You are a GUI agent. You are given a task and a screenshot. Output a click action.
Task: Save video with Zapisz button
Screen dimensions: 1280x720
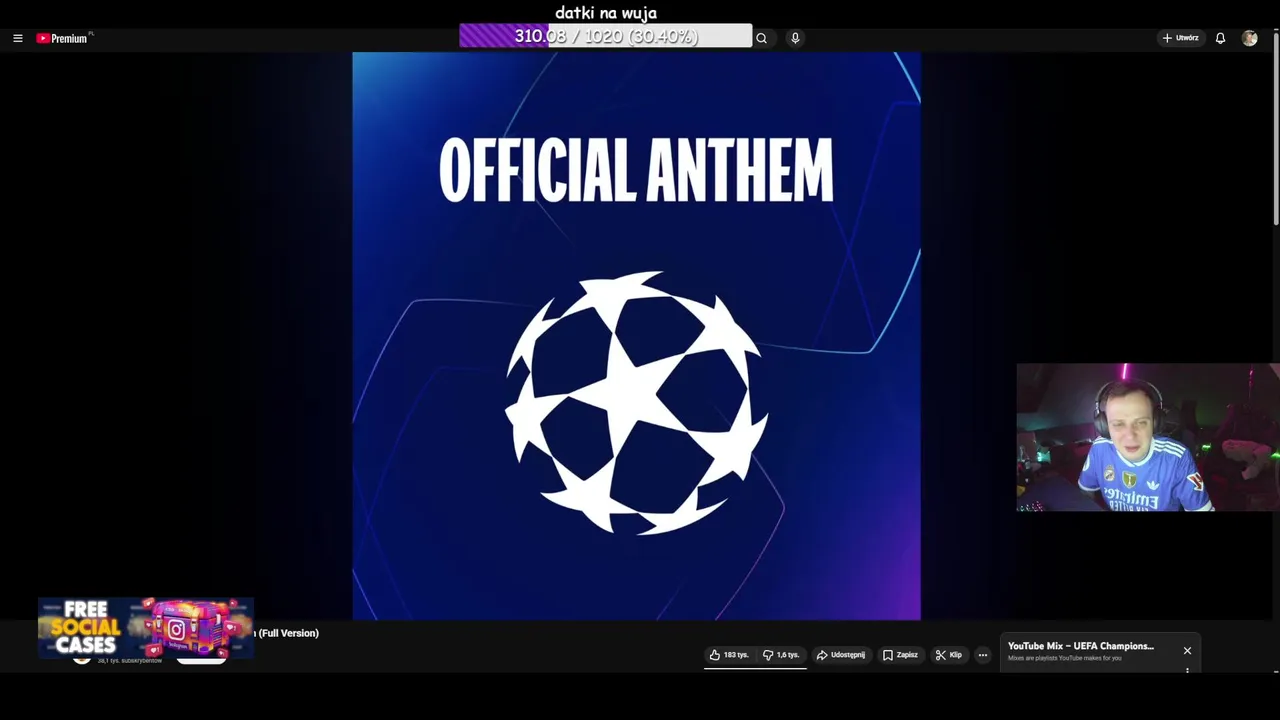(900, 655)
